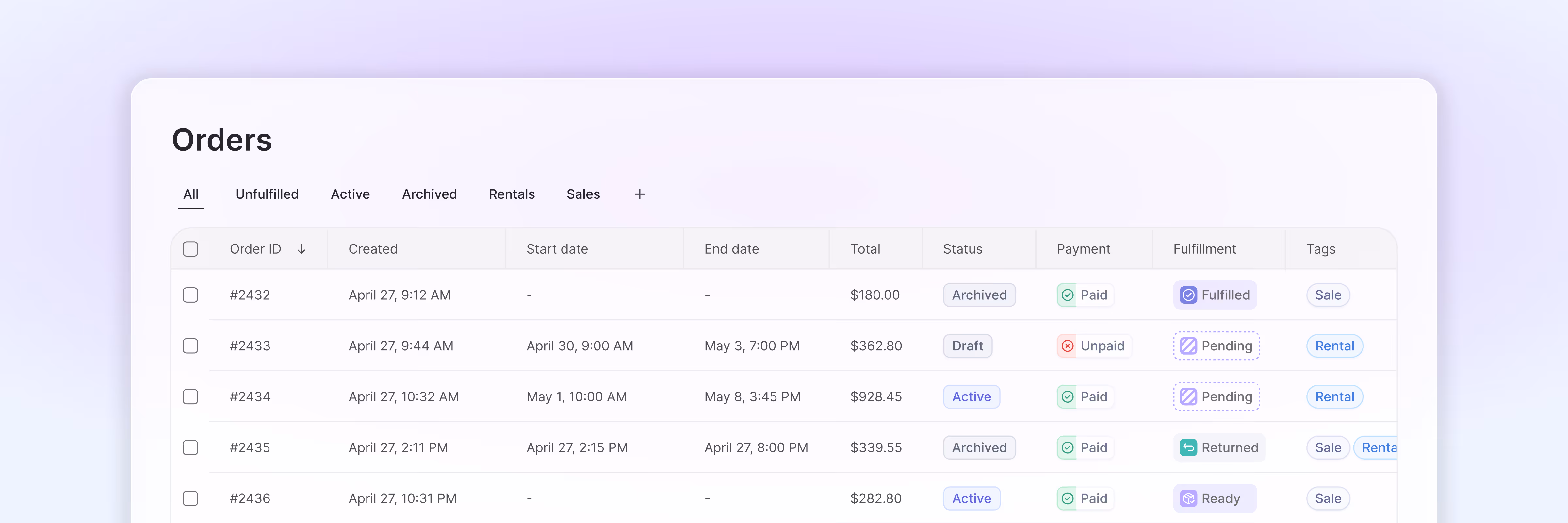Click the Created column header

[x=372, y=249]
